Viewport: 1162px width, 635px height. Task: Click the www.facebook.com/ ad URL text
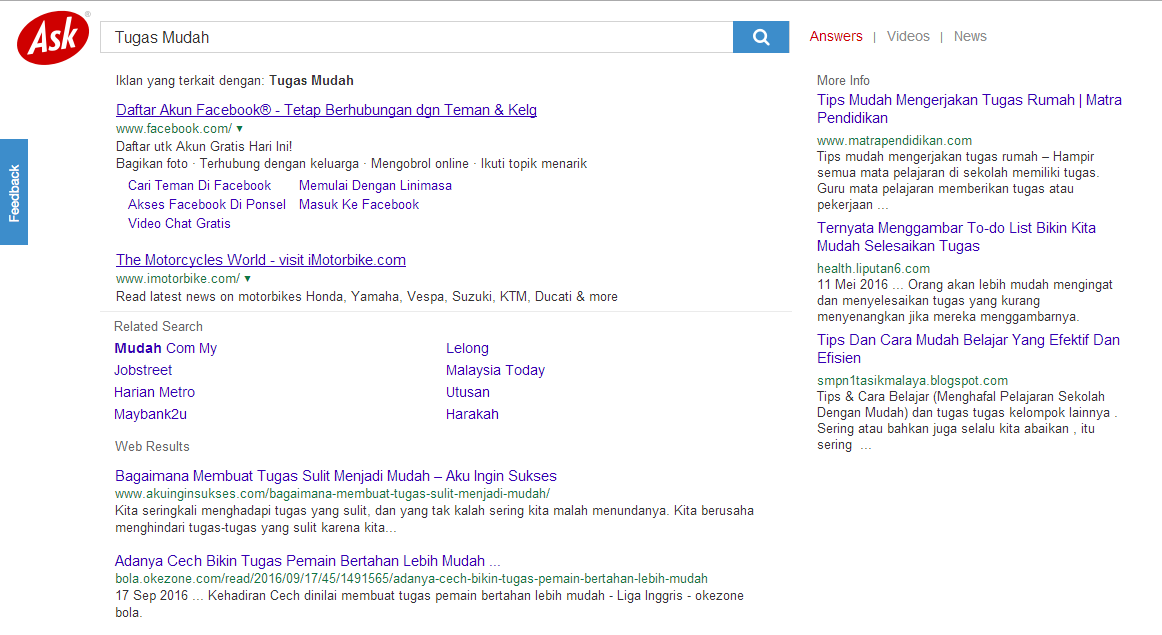pyautogui.click(x=173, y=129)
